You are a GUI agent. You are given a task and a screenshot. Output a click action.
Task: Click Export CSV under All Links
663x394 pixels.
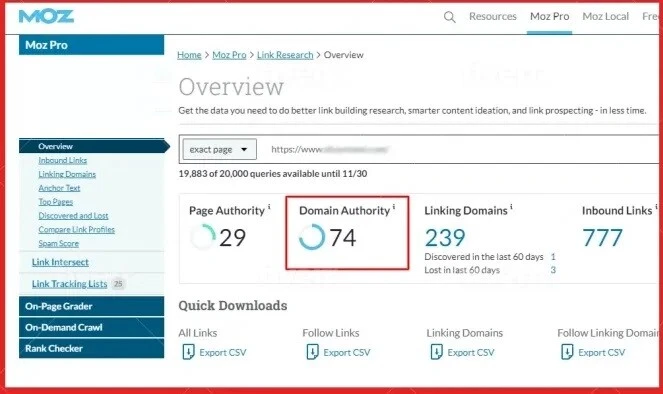tap(223, 352)
